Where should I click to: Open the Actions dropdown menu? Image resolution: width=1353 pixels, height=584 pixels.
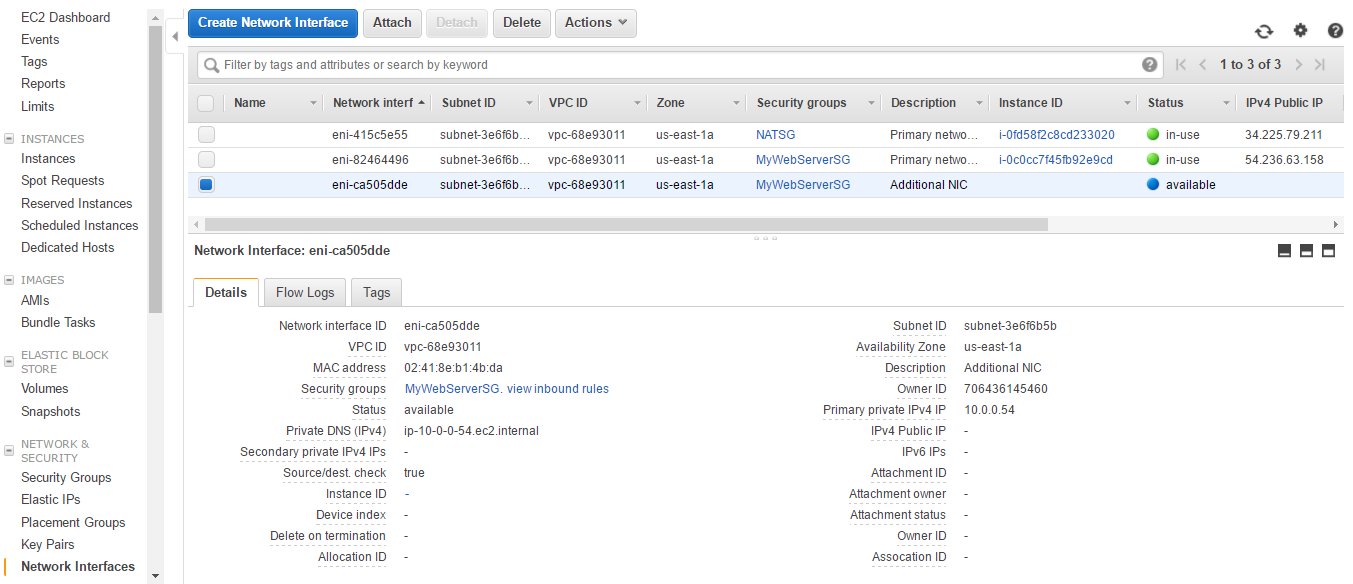point(596,23)
